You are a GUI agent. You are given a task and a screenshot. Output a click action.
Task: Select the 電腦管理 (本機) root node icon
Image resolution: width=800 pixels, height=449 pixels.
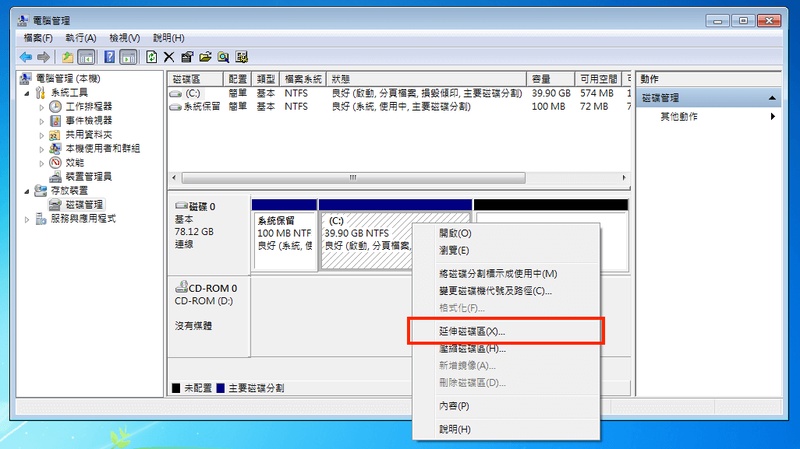[25, 79]
